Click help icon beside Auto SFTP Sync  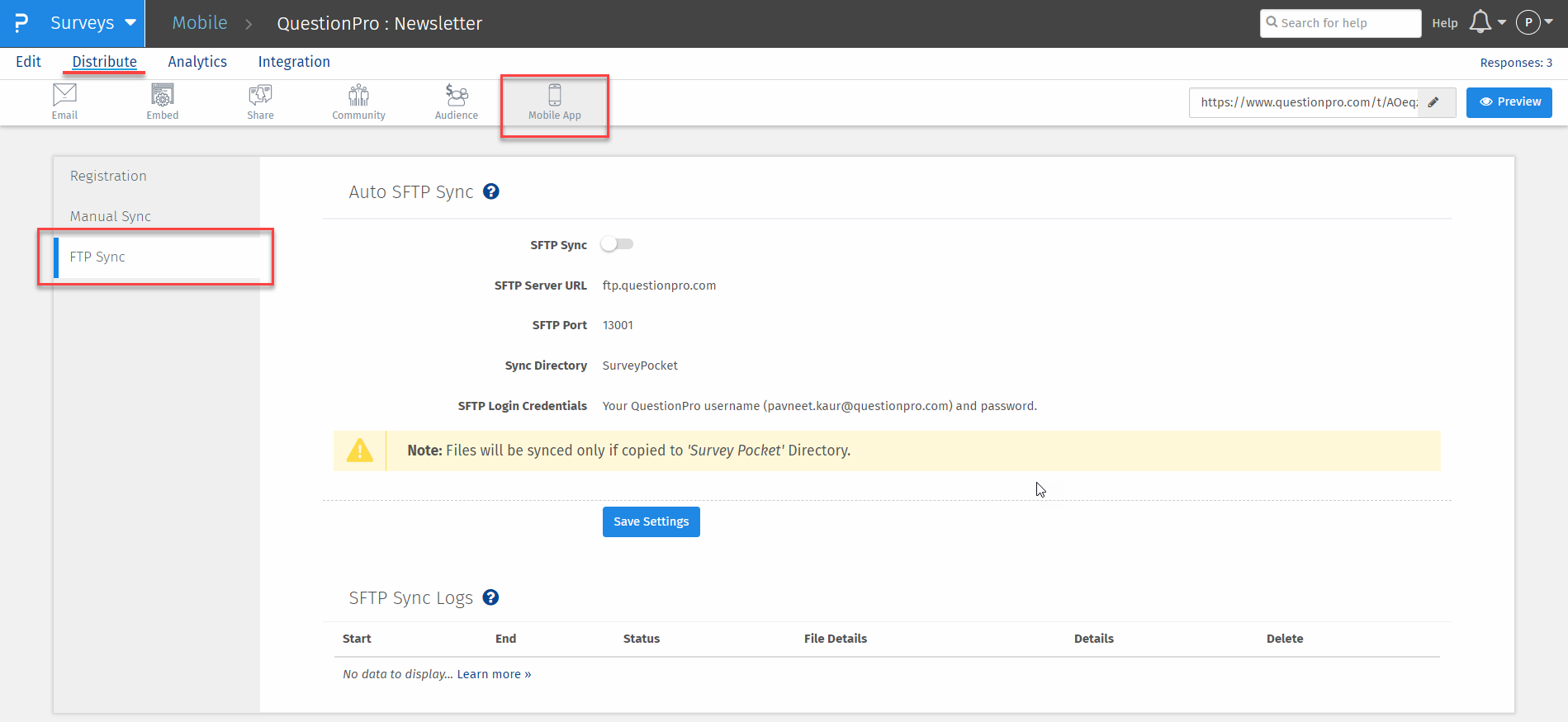coord(491,191)
